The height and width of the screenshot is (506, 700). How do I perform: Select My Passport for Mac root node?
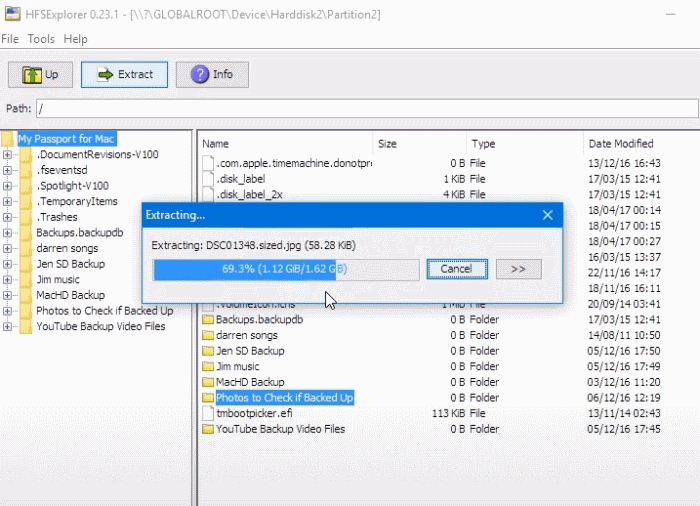[x=67, y=139]
